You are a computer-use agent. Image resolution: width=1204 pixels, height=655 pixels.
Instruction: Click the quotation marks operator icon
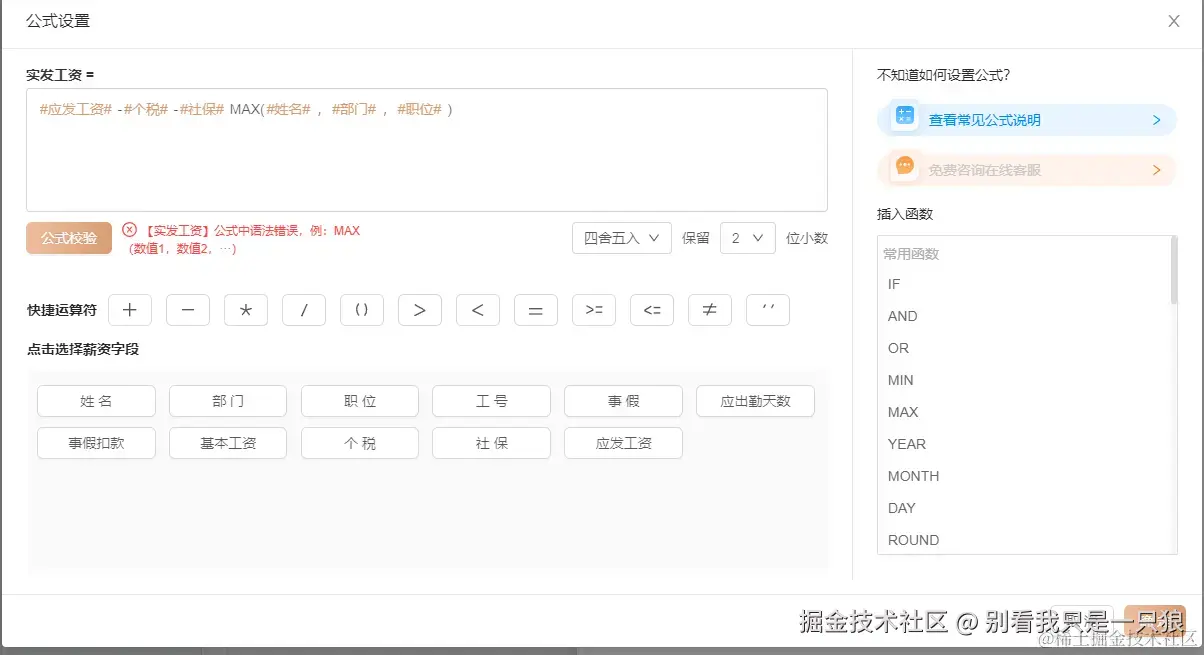[x=768, y=310]
